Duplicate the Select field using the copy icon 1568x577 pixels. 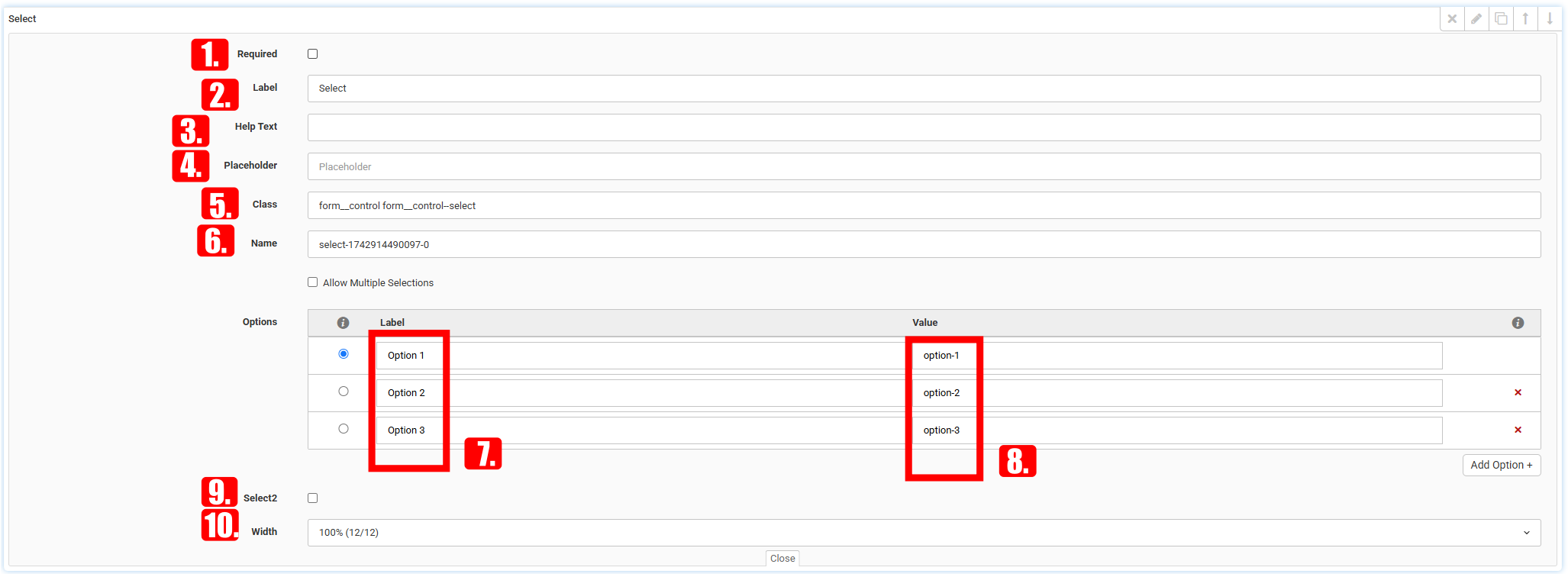click(1501, 19)
